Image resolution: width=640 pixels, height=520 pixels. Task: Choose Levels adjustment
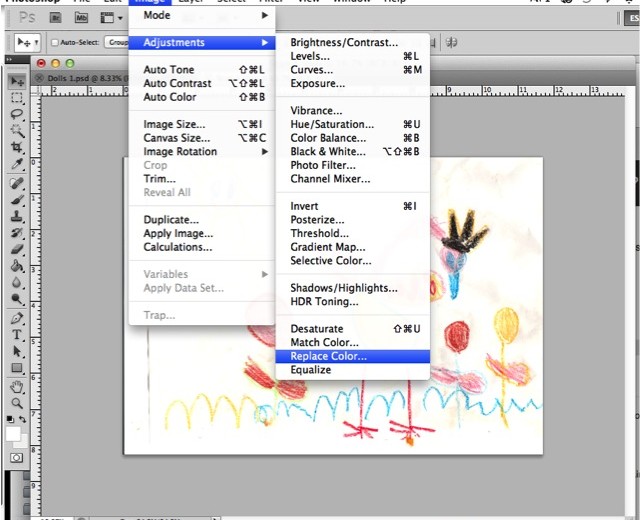coord(353,56)
